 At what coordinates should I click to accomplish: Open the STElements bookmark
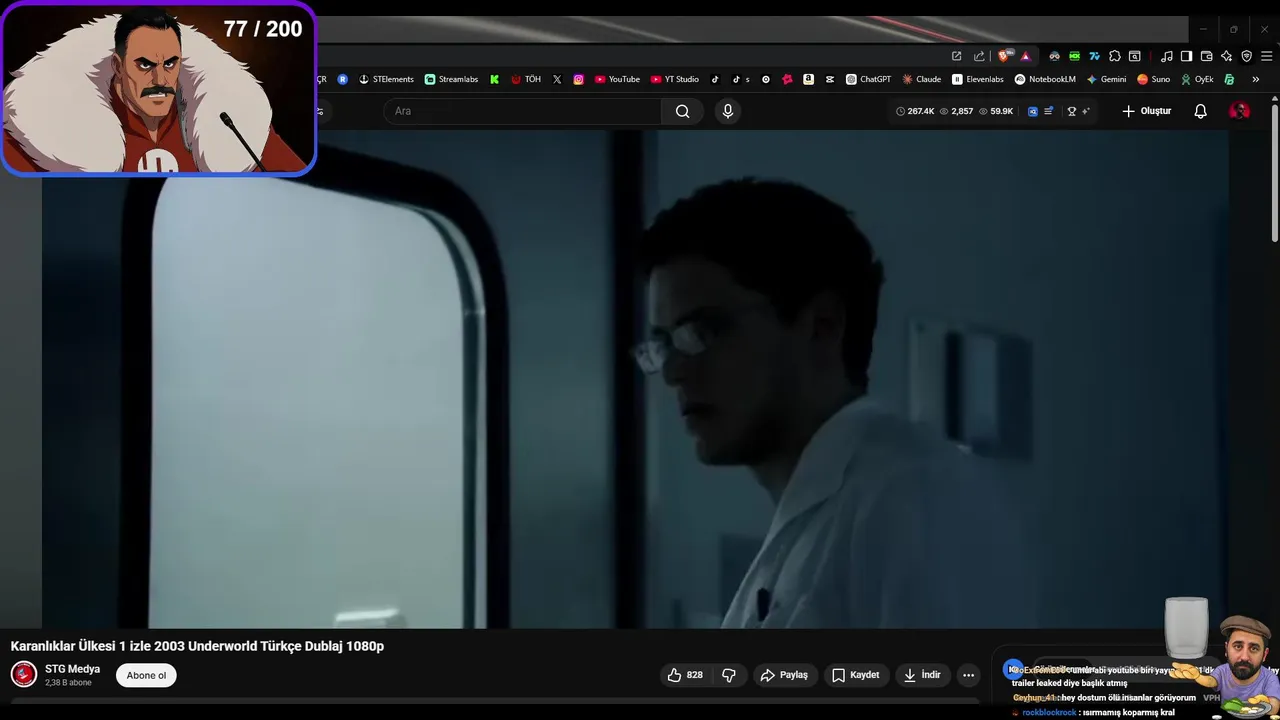pyautogui.click(x=386, y=79)
